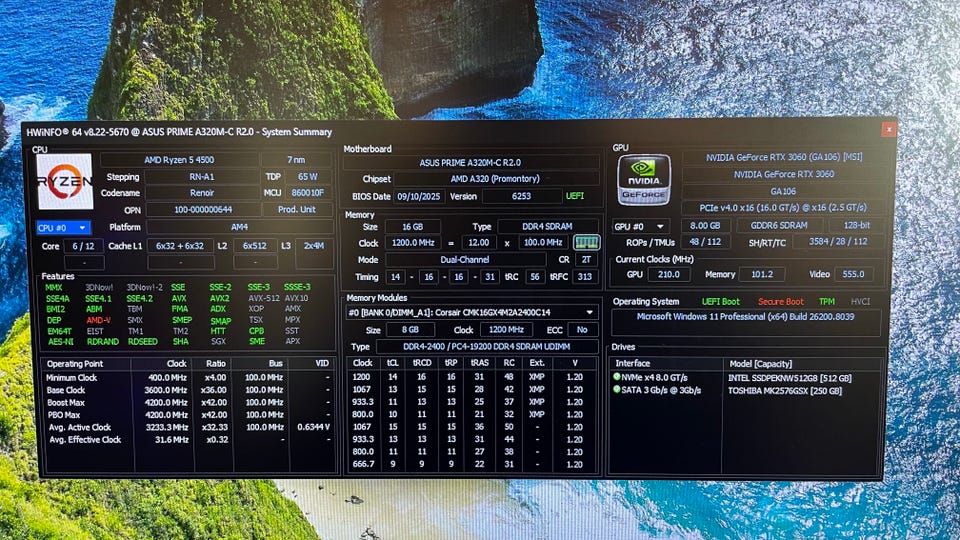Open the CPU #0 selector dropdown
Viewport: 960px width, 540px height.
pyautogui.click(x=63, y=228)
